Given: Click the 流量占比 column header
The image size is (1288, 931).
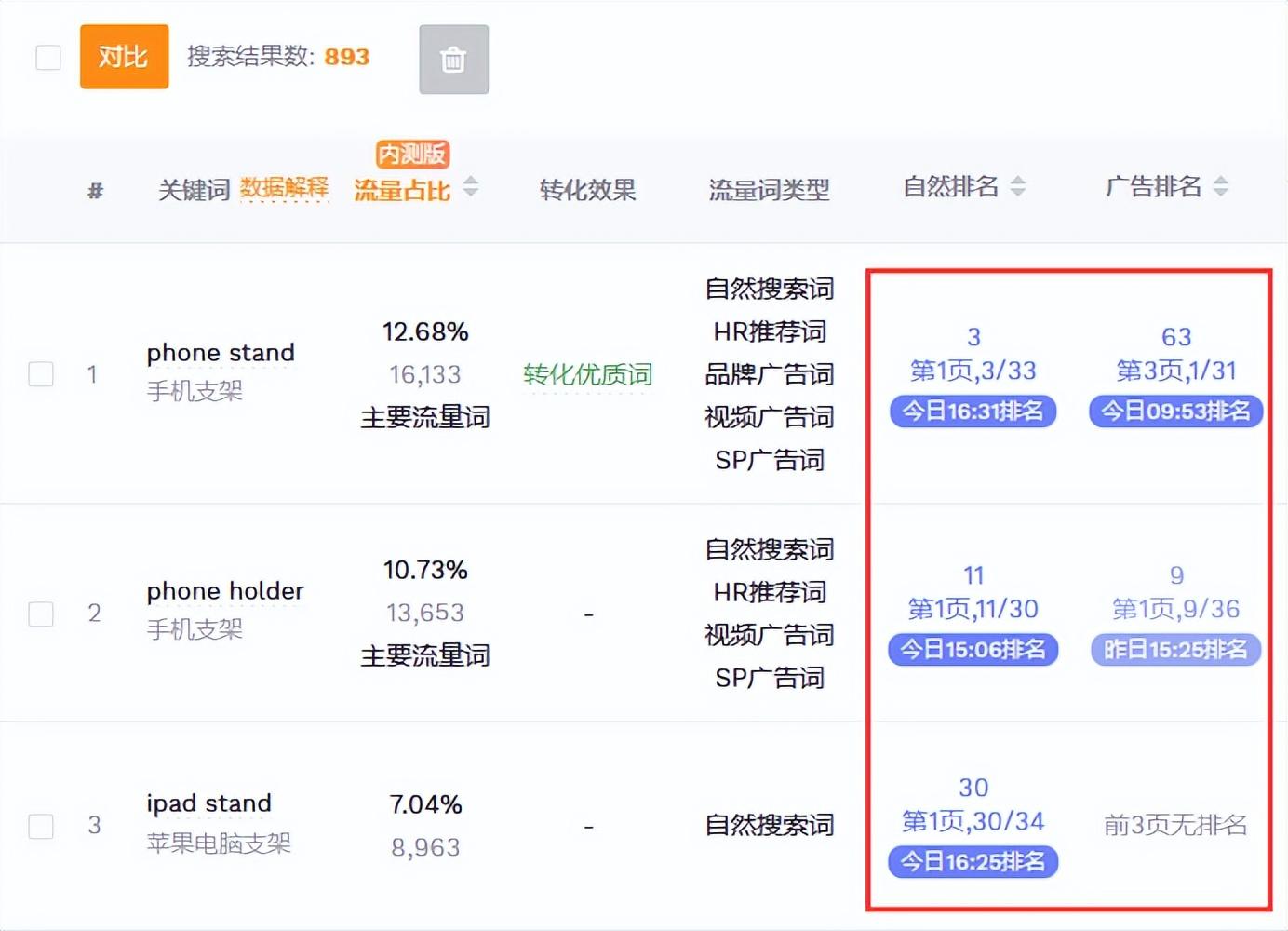Looking at the screenshot, I should tap(402, 190).
